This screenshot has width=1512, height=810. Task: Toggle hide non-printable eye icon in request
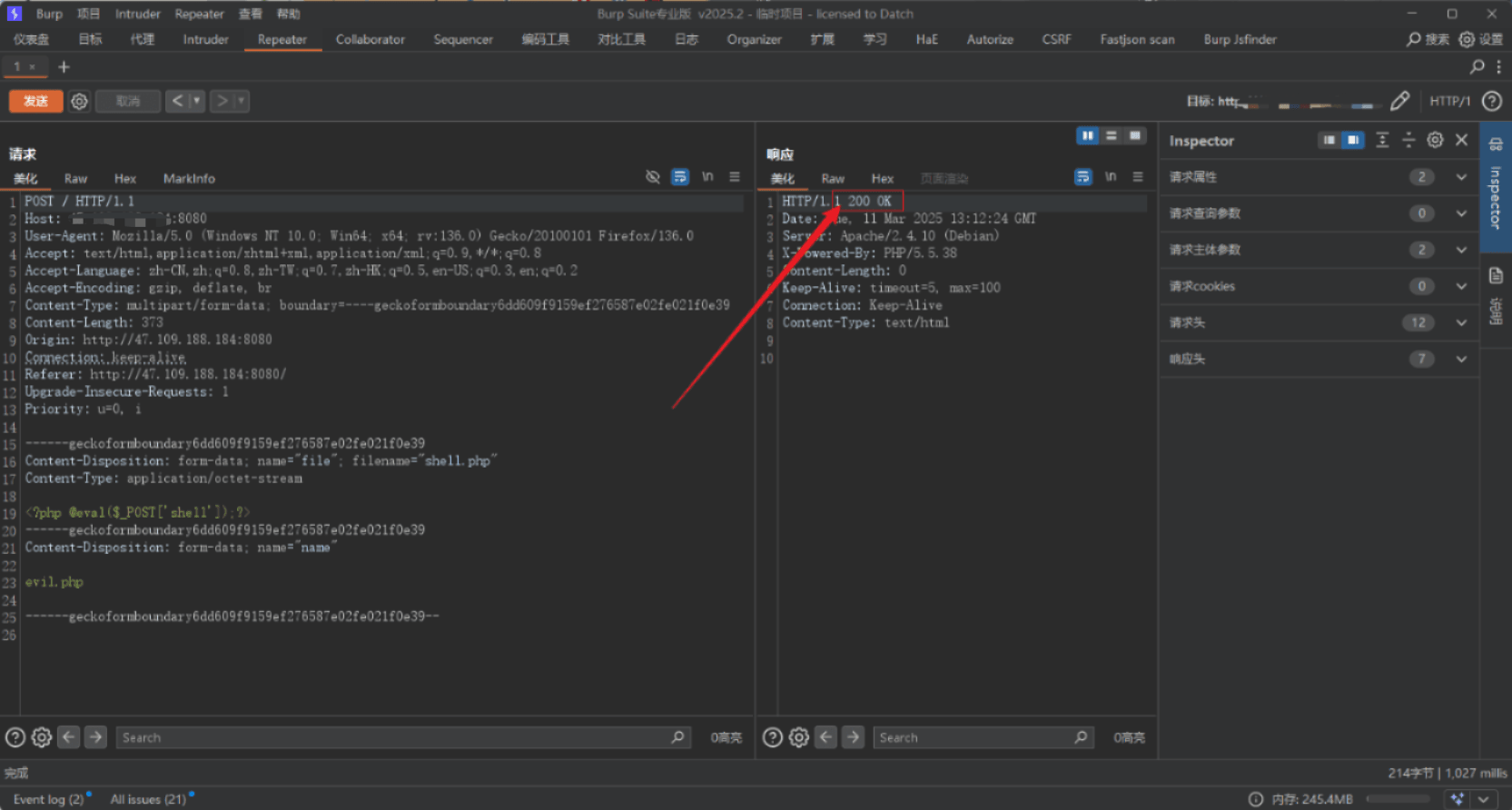652,177
